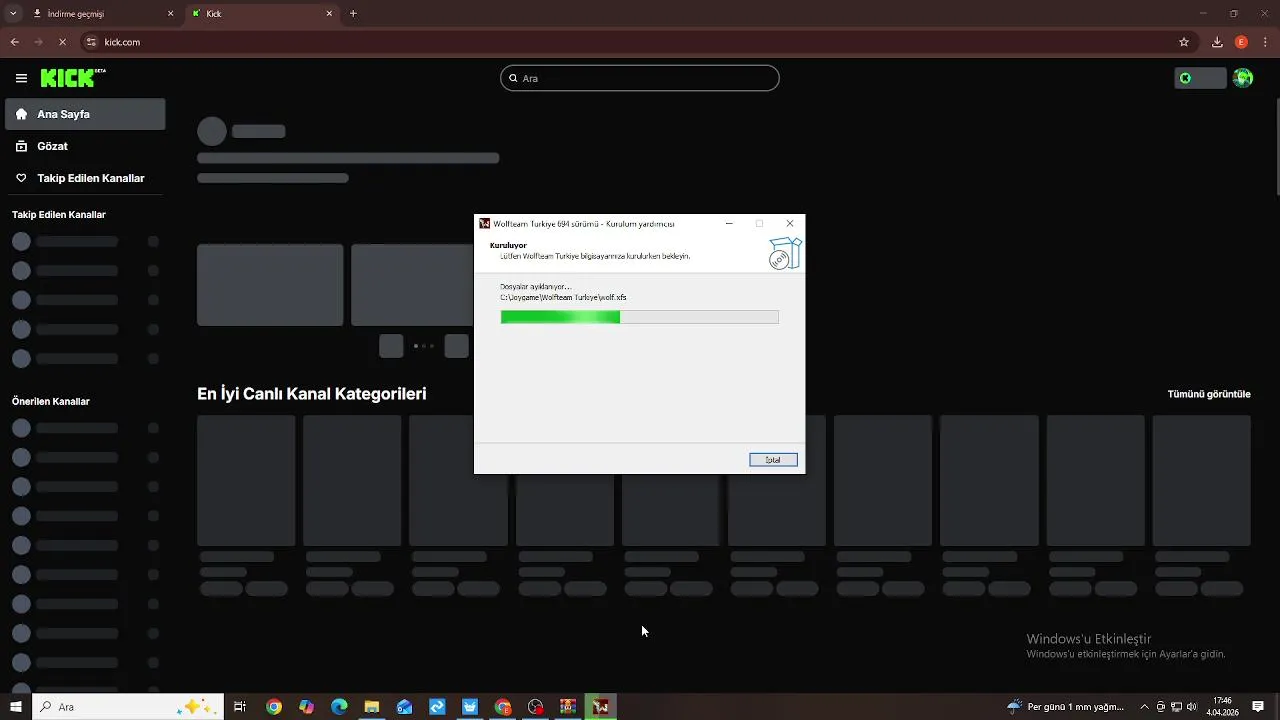The width and height of the screenshot is (1280, 720).
Task: Go to Ana Sayfa in sidebar
Action: click(x=85, y=114)
